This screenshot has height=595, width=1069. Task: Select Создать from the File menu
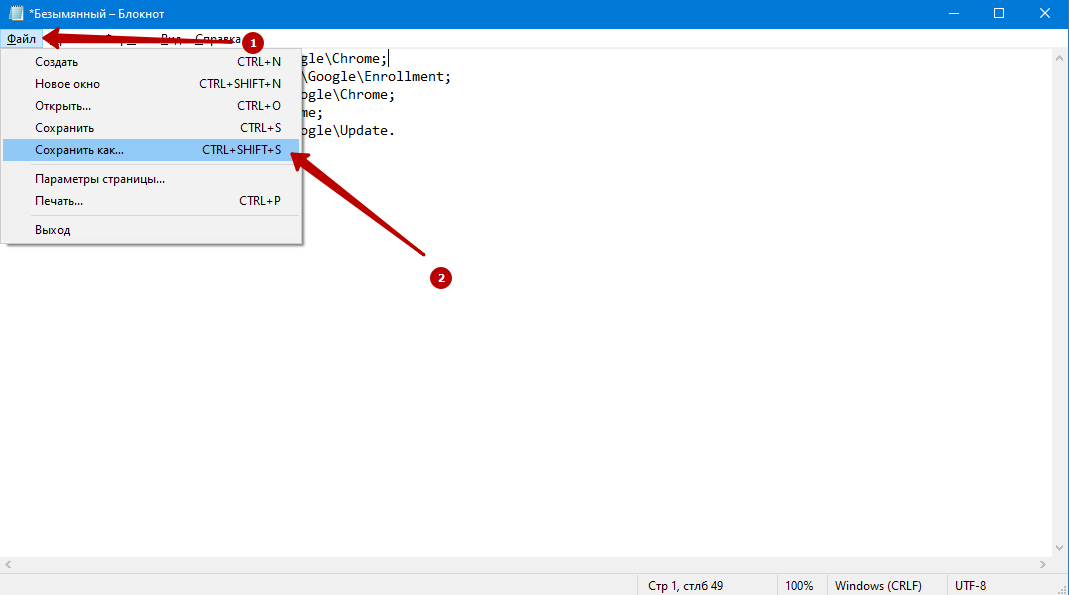coord(56,62)
